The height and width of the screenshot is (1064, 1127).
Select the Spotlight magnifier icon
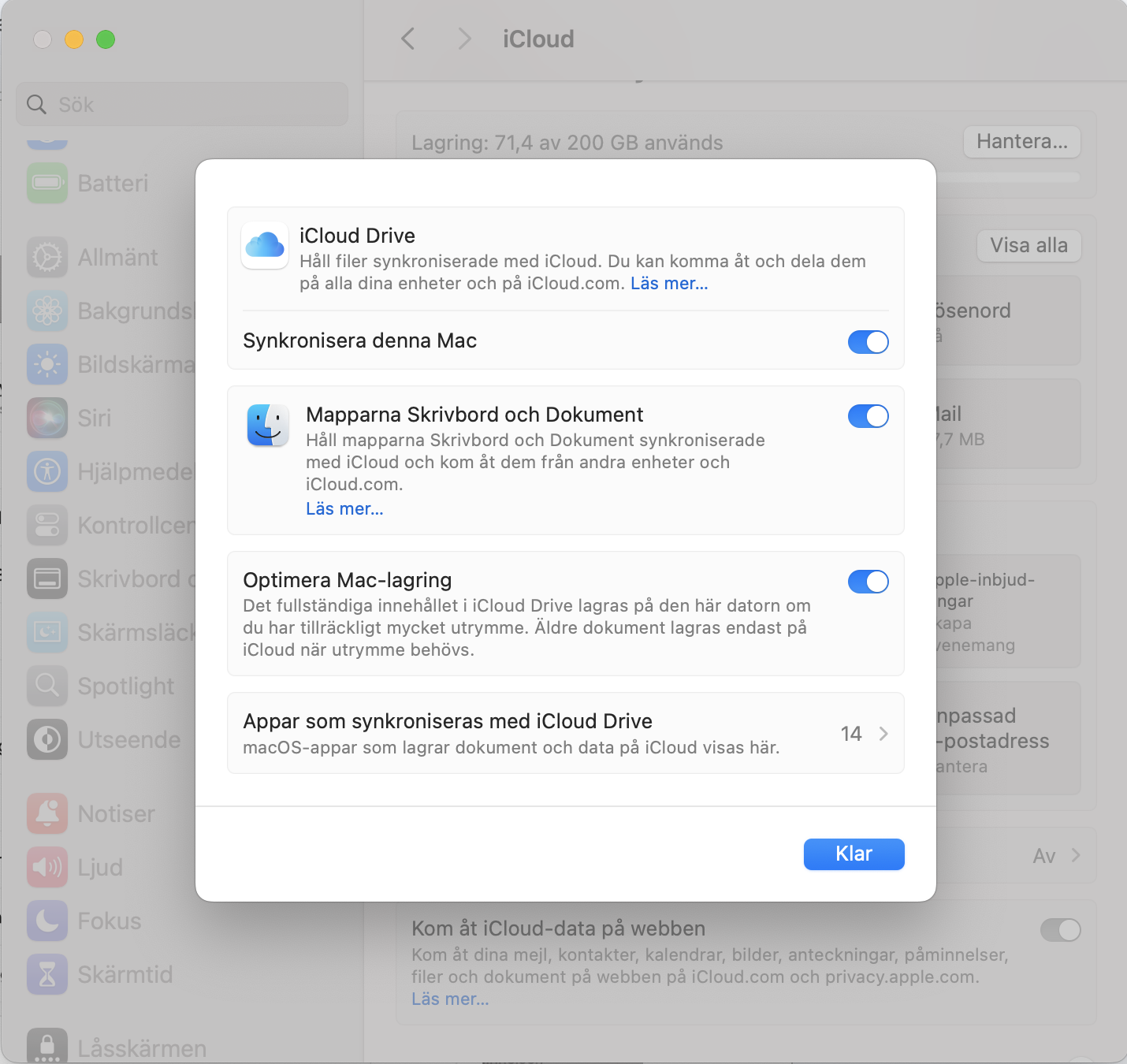pyautogui.click(x=47, y=686)
